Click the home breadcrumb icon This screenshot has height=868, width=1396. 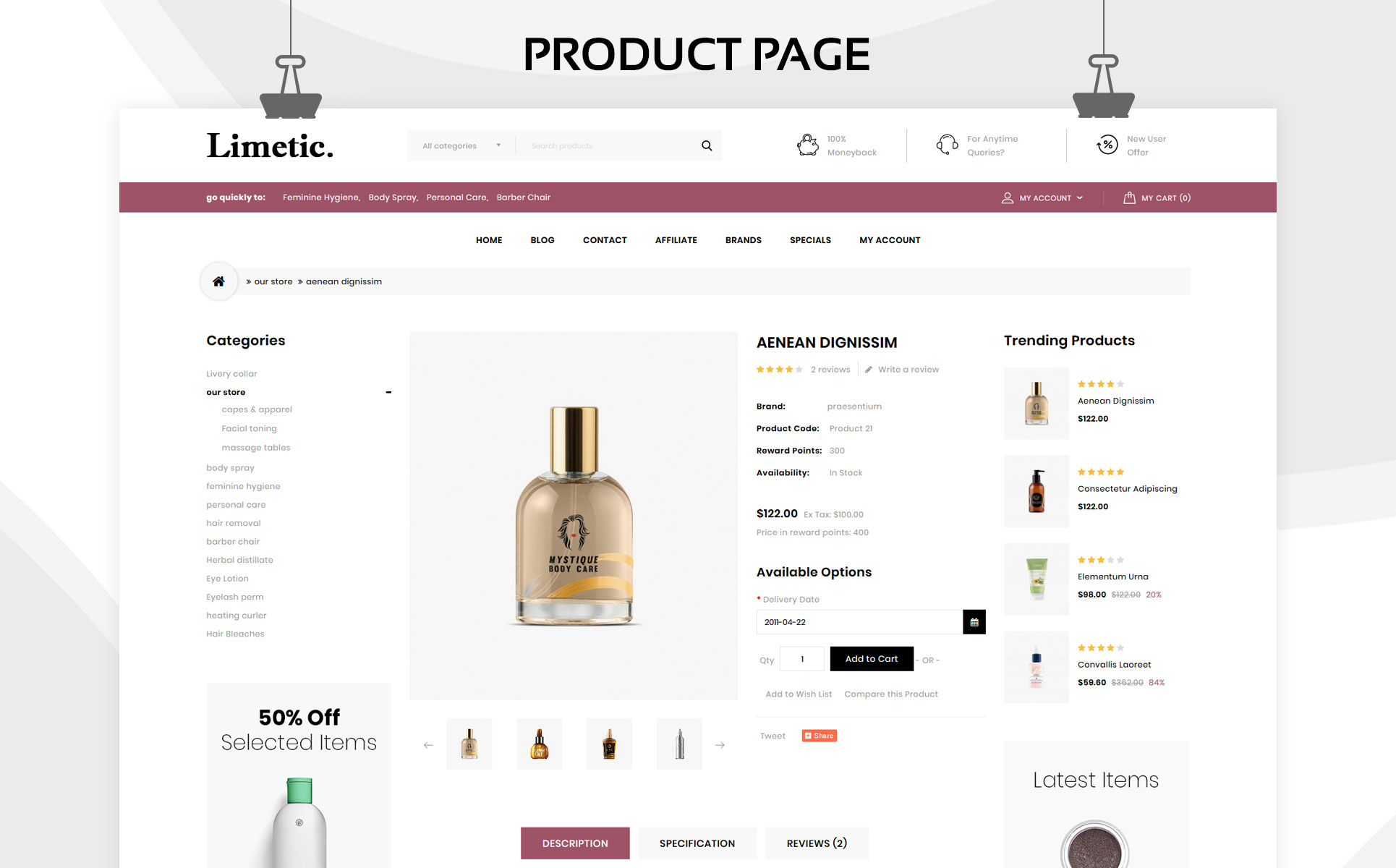click(218, 281)
